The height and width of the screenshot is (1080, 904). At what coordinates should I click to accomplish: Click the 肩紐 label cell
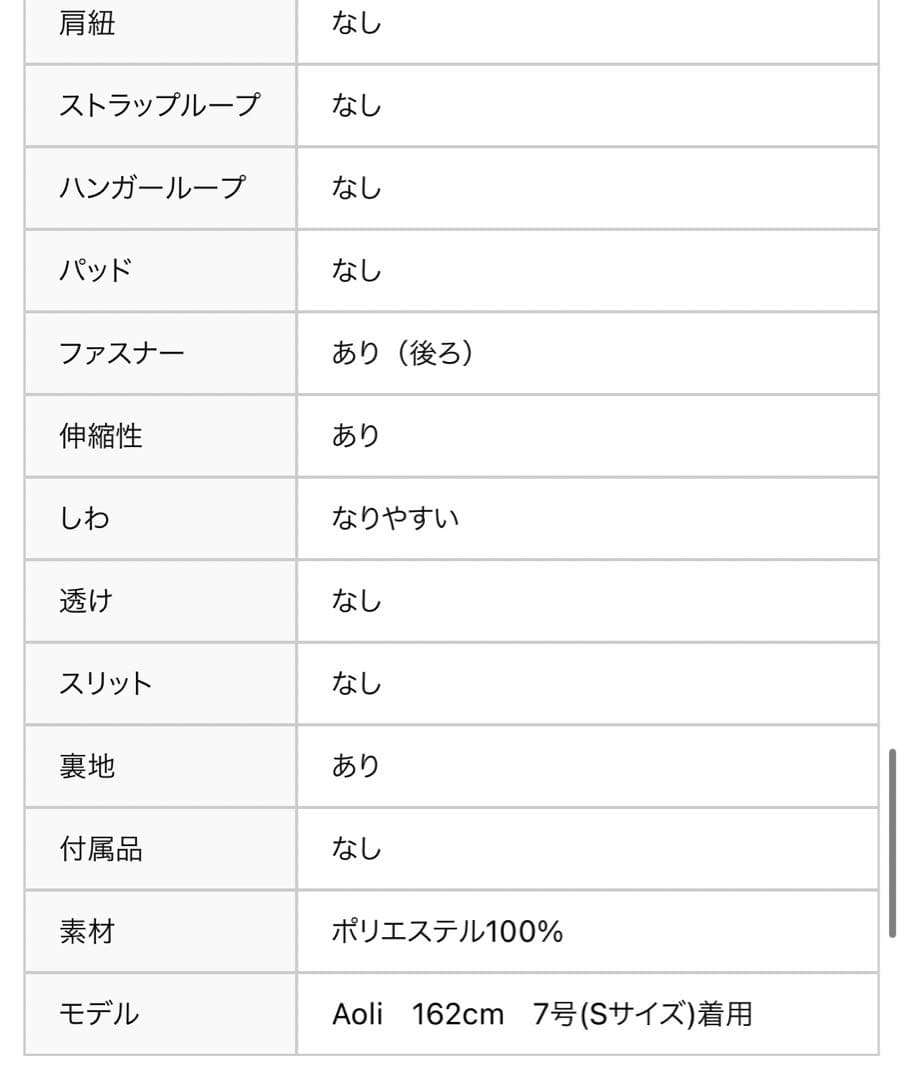[87, 23]
